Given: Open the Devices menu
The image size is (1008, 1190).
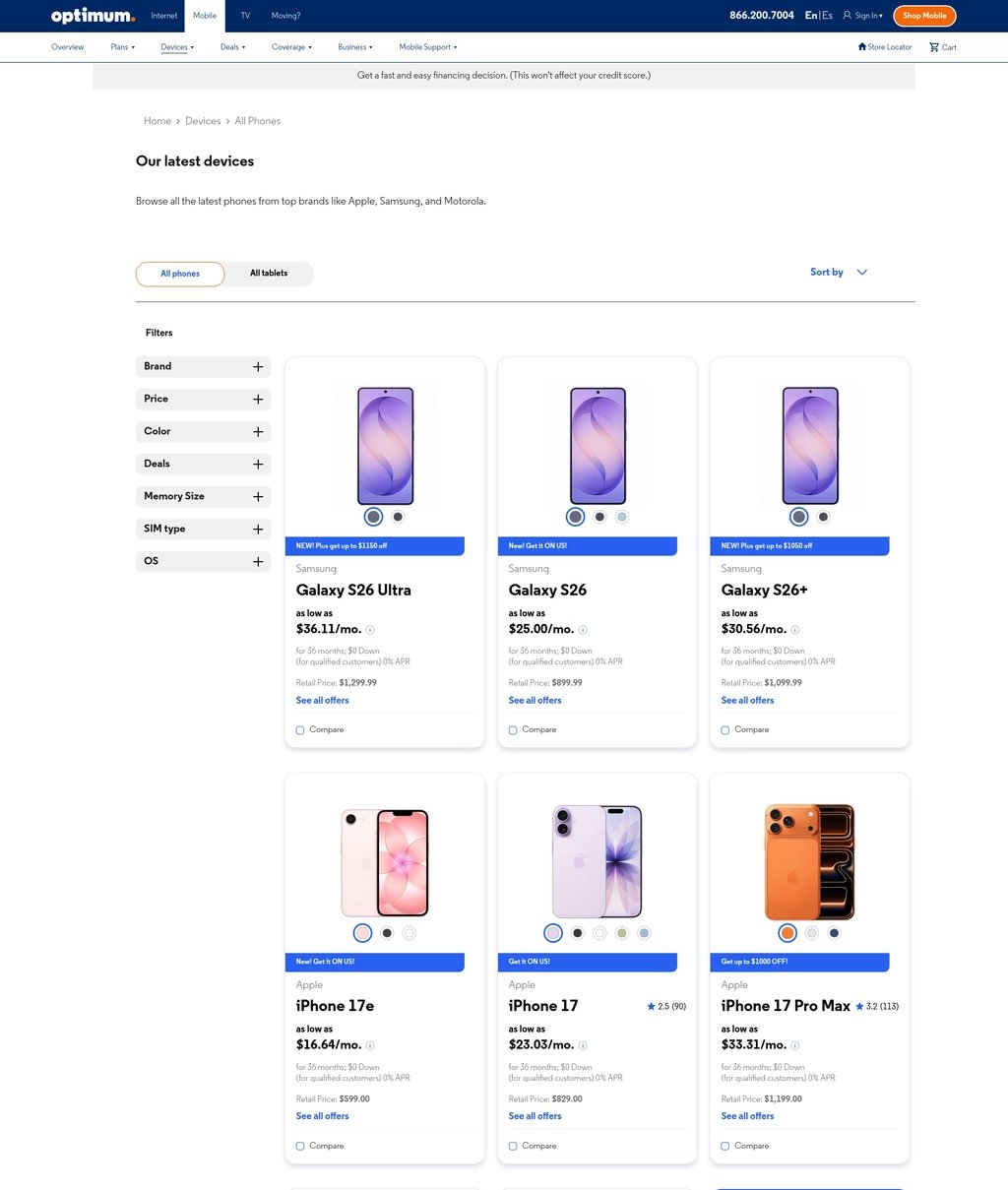Looking at the screenshot, I should (x=177, y=46).
